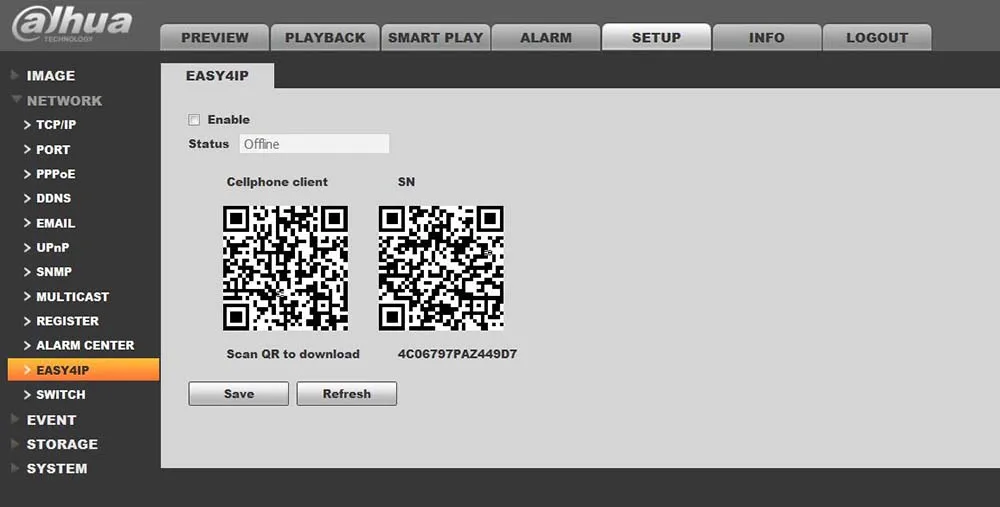This screenshot has width=1000, height=507.
Task: Click the Cellphone client label
Action: pos(277,182)
